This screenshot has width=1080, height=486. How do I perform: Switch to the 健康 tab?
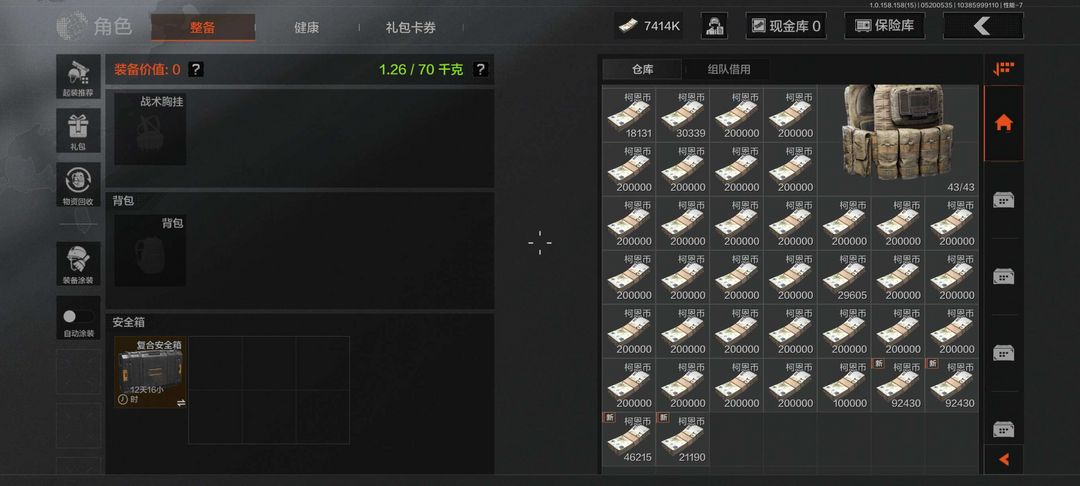point(307,28)
